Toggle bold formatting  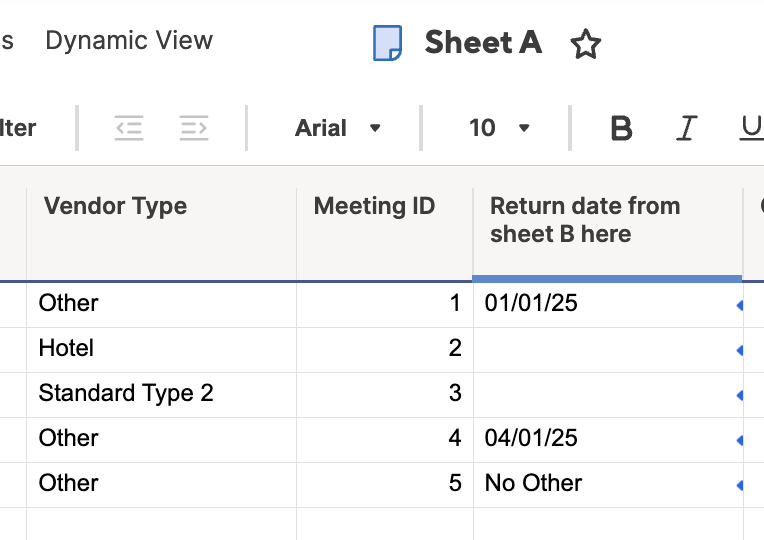click(621, 128)
